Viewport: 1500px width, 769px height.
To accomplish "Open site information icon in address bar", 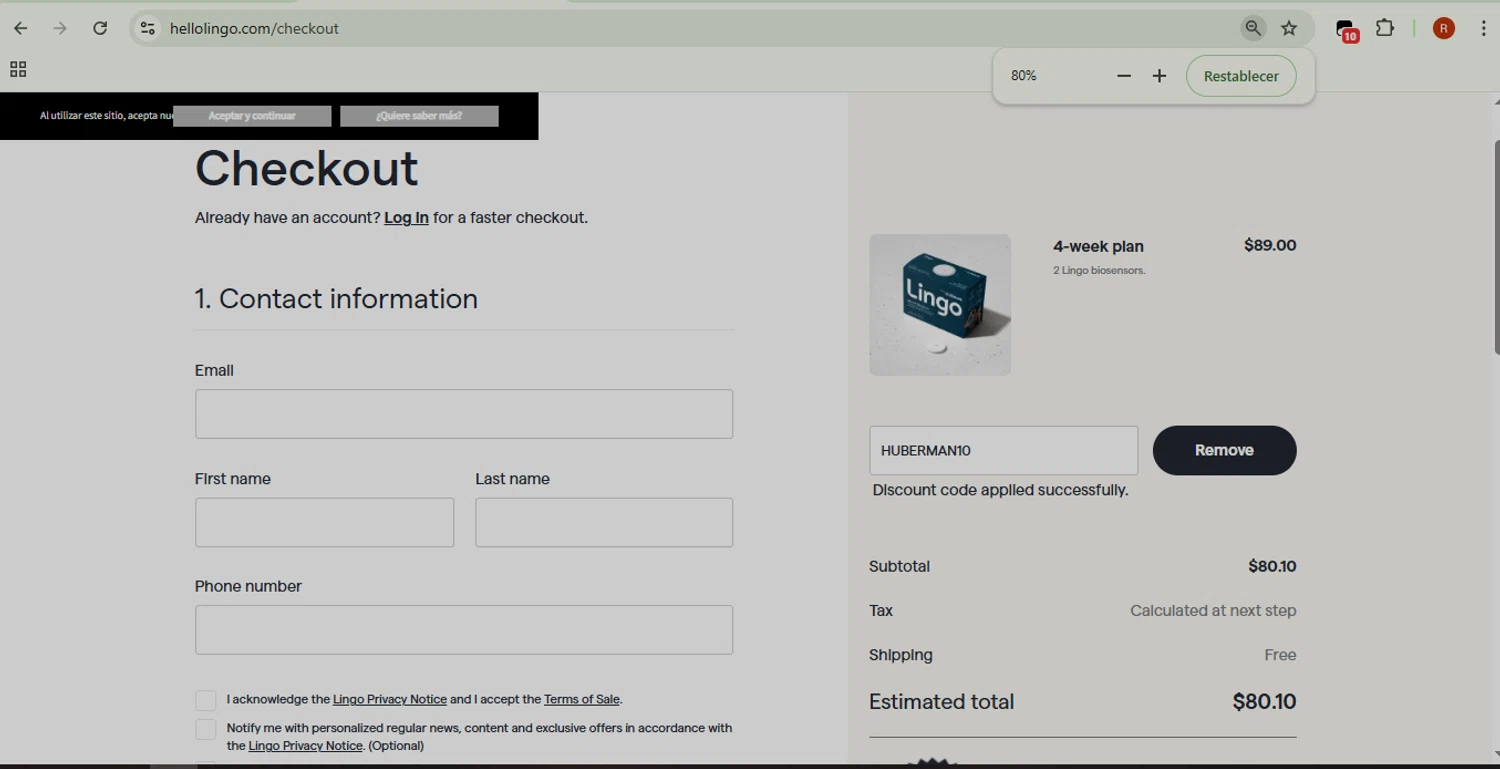I will click(x=148, y=28).
